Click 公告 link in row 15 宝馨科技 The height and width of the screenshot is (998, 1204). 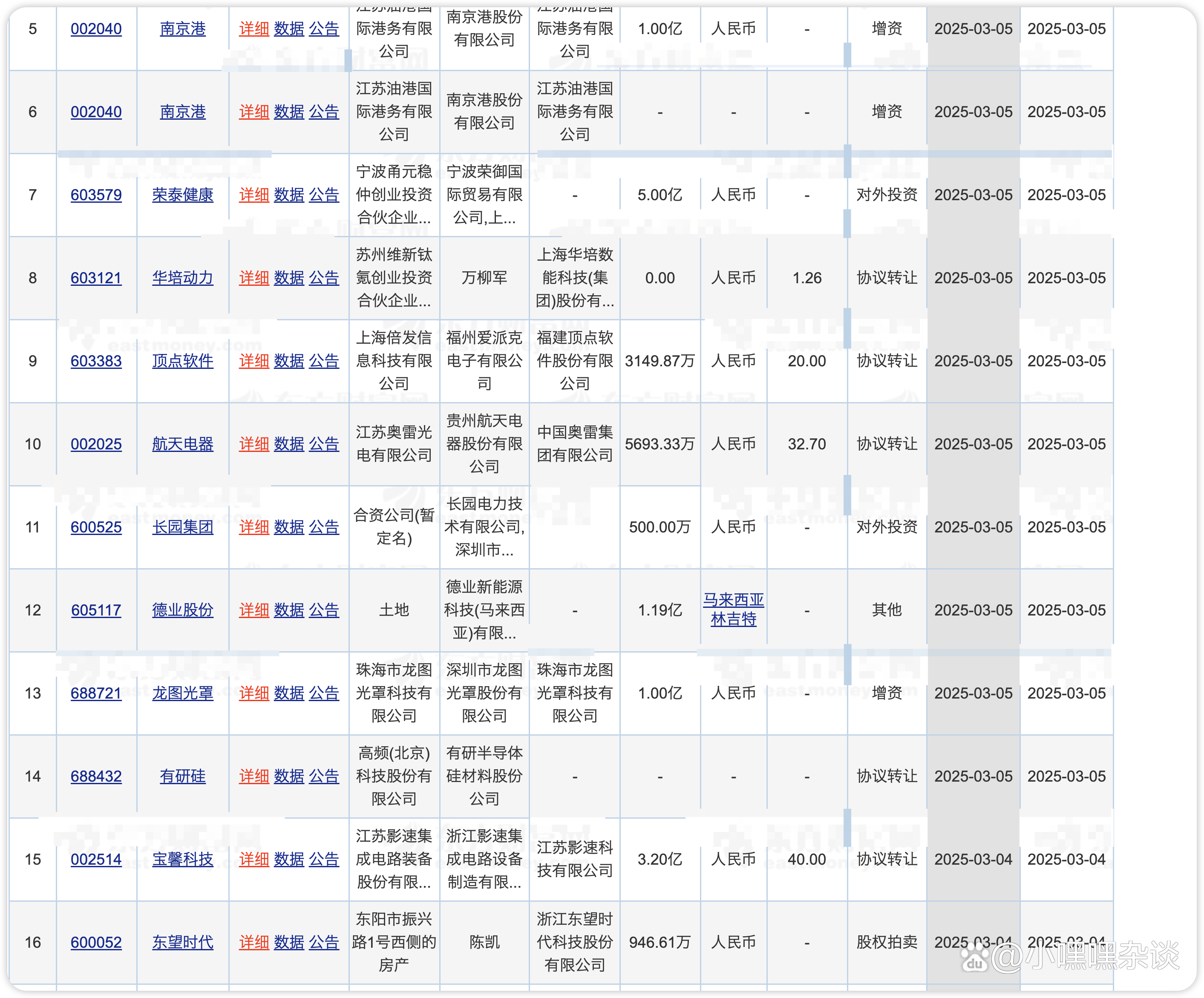324,859
